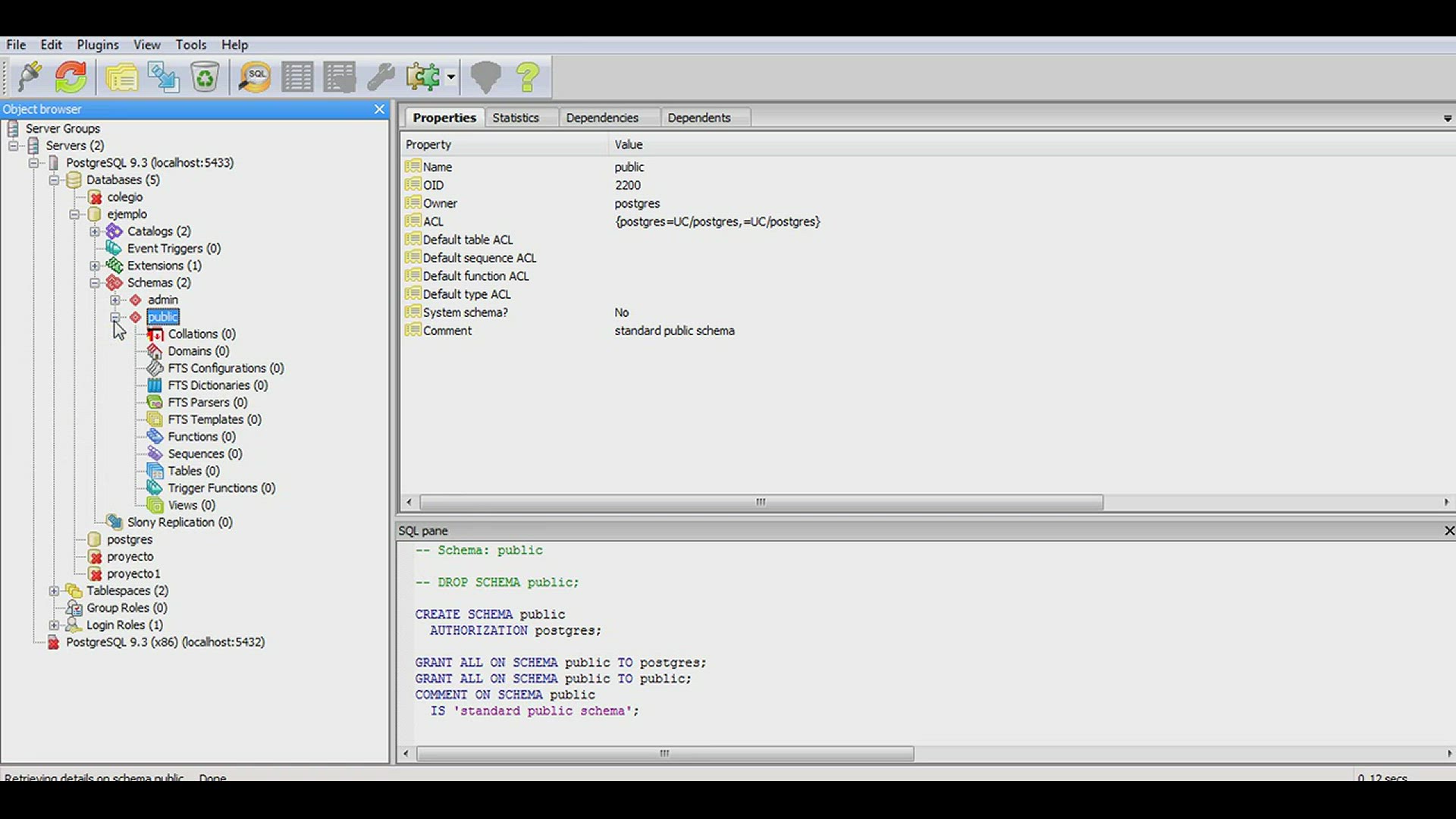The height and width of the screenshot is (819, 1456).
Task: Select FTS Parsers (0)
Action: coord(208,403)
